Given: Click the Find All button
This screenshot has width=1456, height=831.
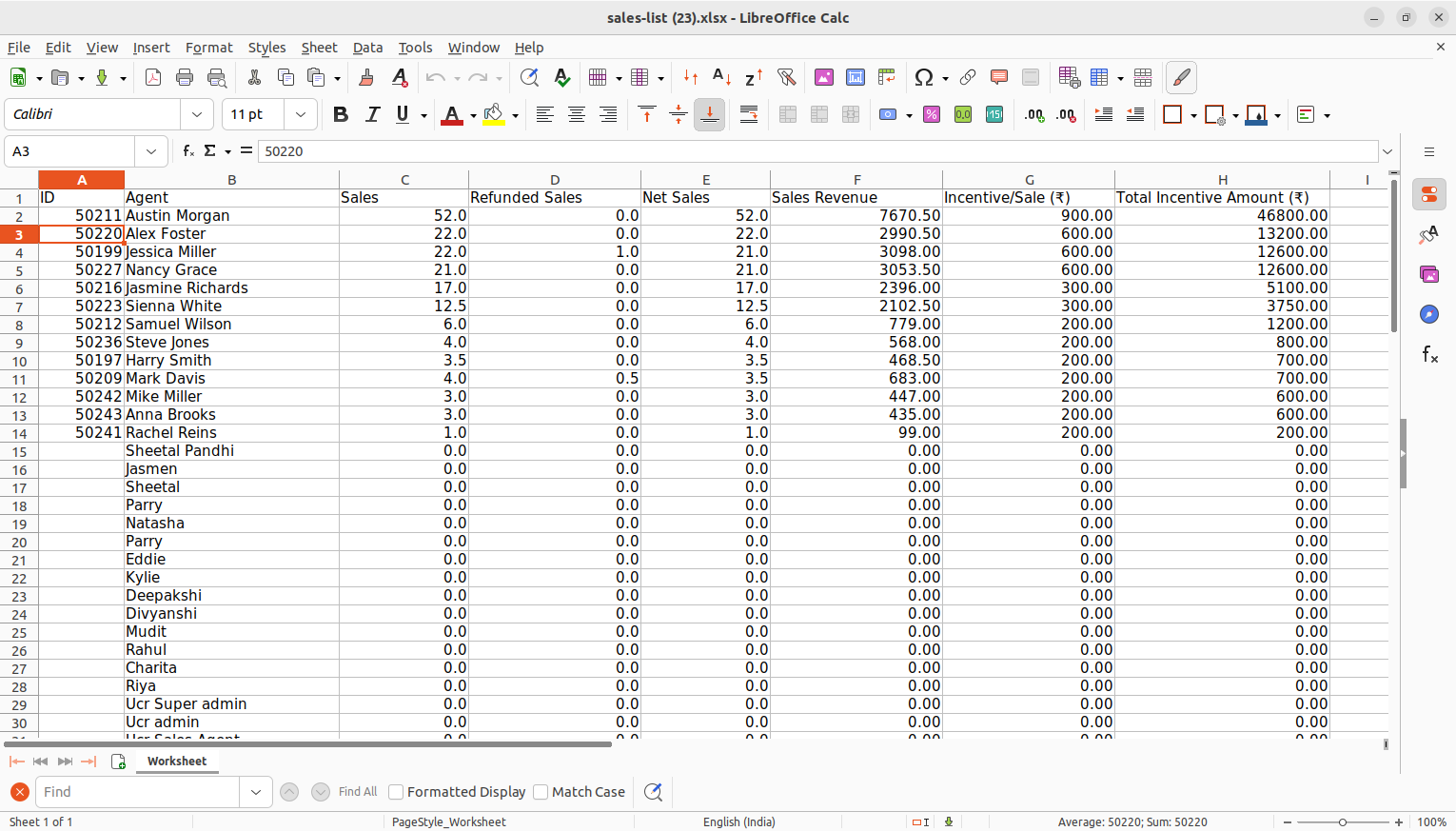Looking at the screenshot, I should (358, 792).
